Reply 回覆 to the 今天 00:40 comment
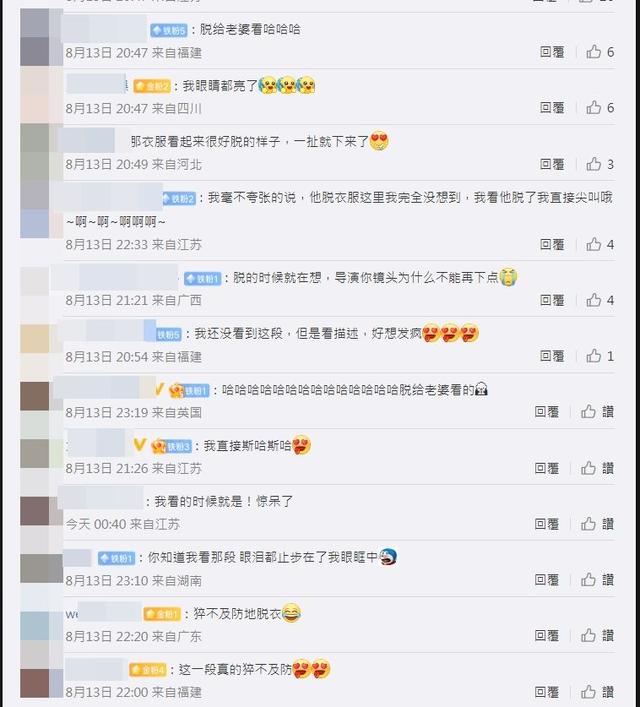The image size is (640, 707). pos(547,524)
